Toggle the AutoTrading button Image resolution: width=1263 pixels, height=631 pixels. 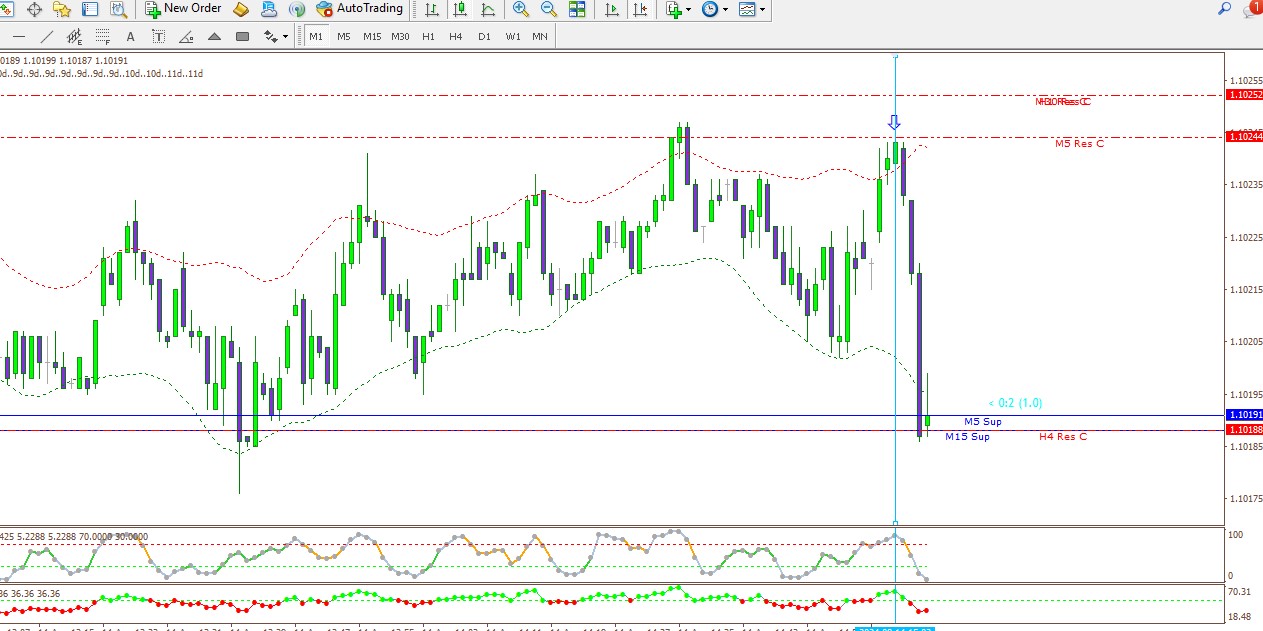coord(359,9)
